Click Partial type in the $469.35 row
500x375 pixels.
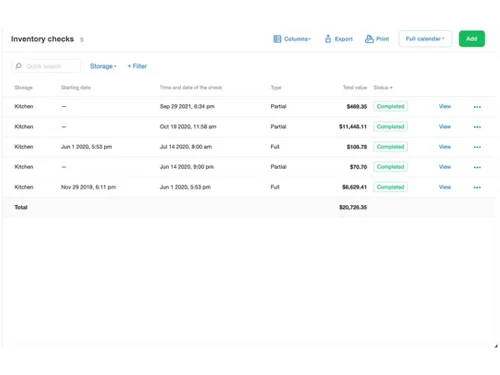278,106
